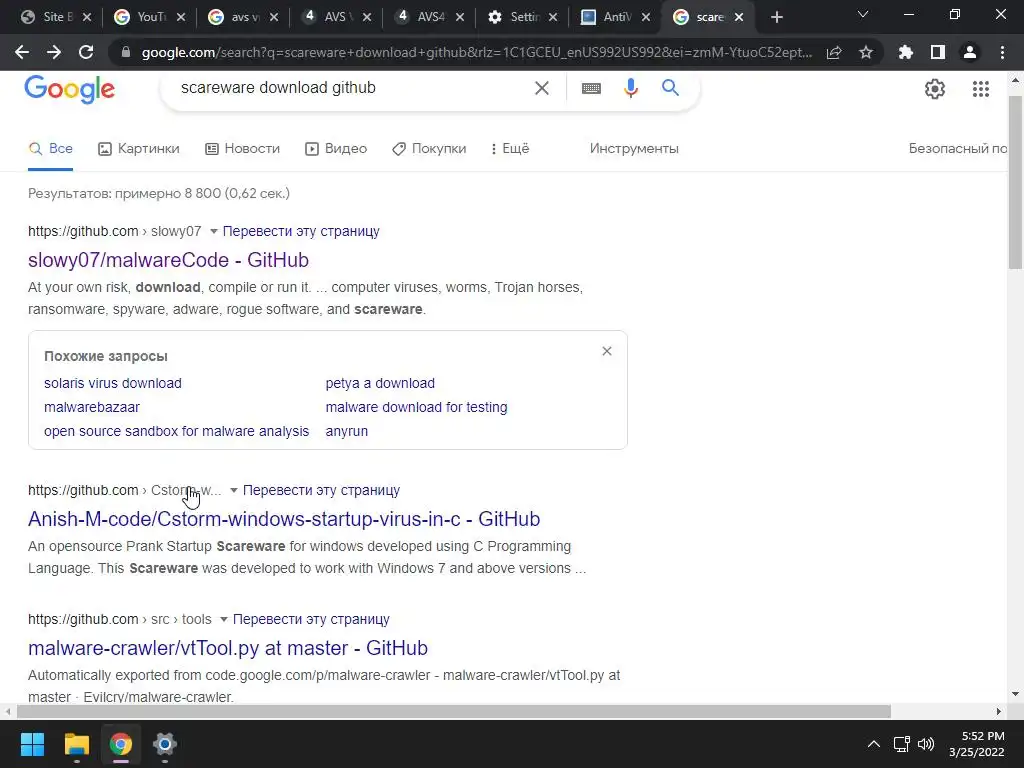
Task: Submit search with the magnifier icon
Action: point(671,88)
